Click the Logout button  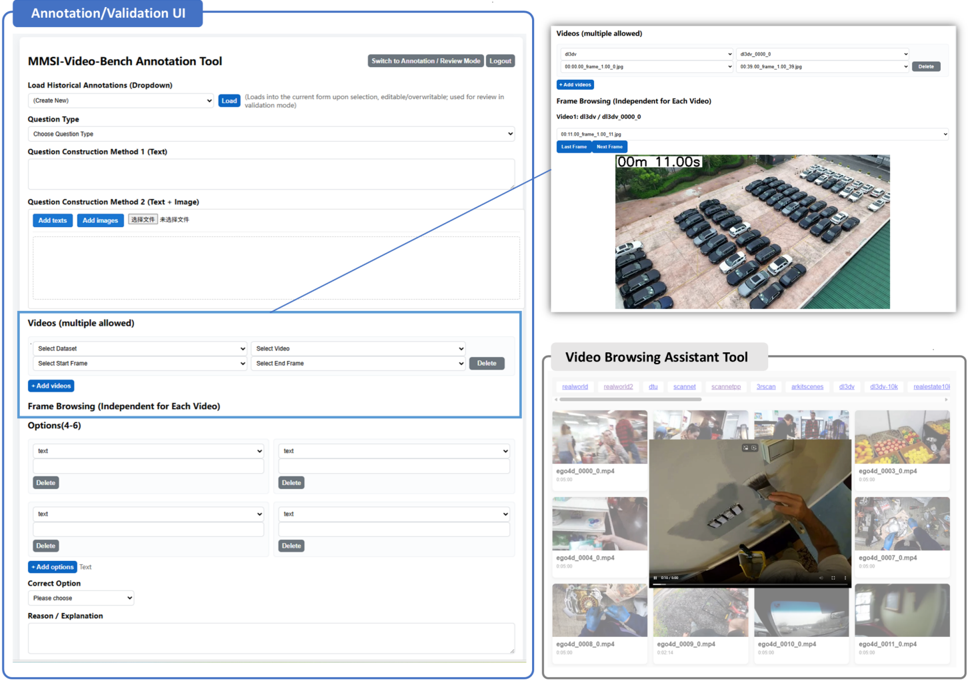tap(500, 61)
